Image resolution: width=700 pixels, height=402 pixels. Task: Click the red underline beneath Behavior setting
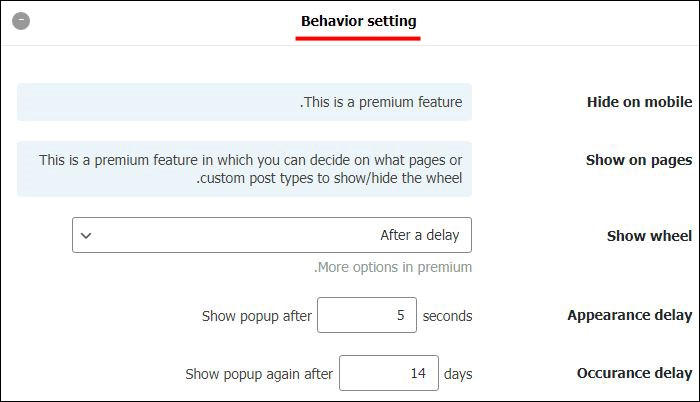(x=358, y=39)
